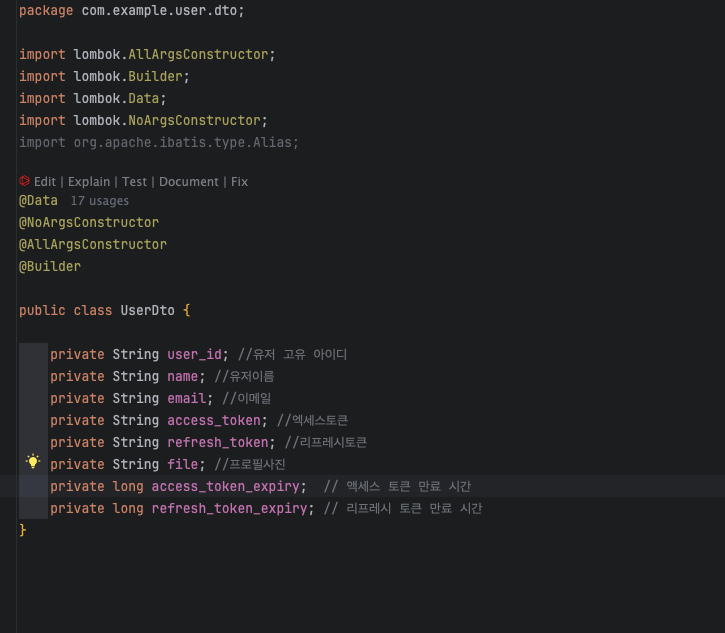Click 'private' keyword on the name line
Image resolution: width=725 pixels, height=633 pixels.
[77, 376]
